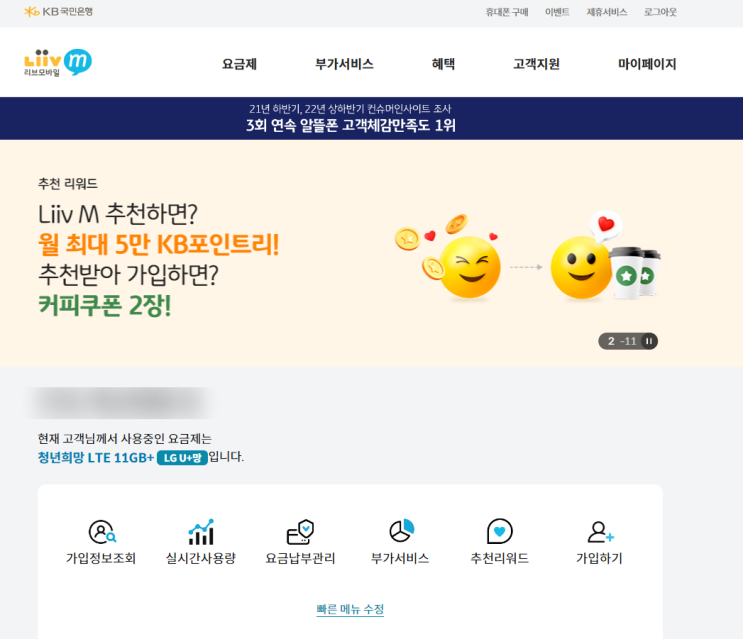Go to 이벤트 page
The image size is (743, 639).
click(x=557, y=12)
